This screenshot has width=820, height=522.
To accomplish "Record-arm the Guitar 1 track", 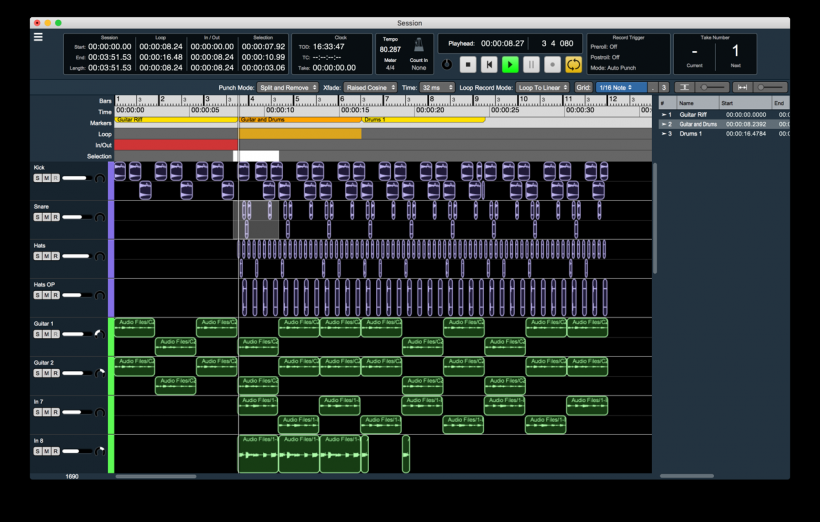I will pos(55,334).
